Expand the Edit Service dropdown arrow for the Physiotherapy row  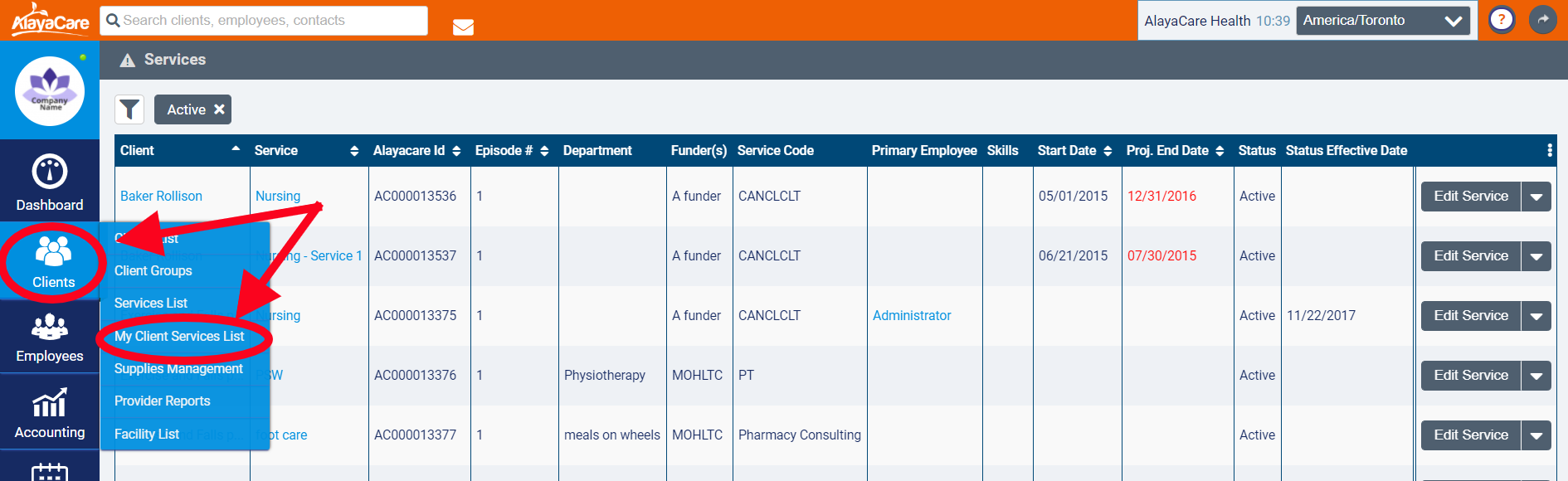click(x=1536, y=376)
